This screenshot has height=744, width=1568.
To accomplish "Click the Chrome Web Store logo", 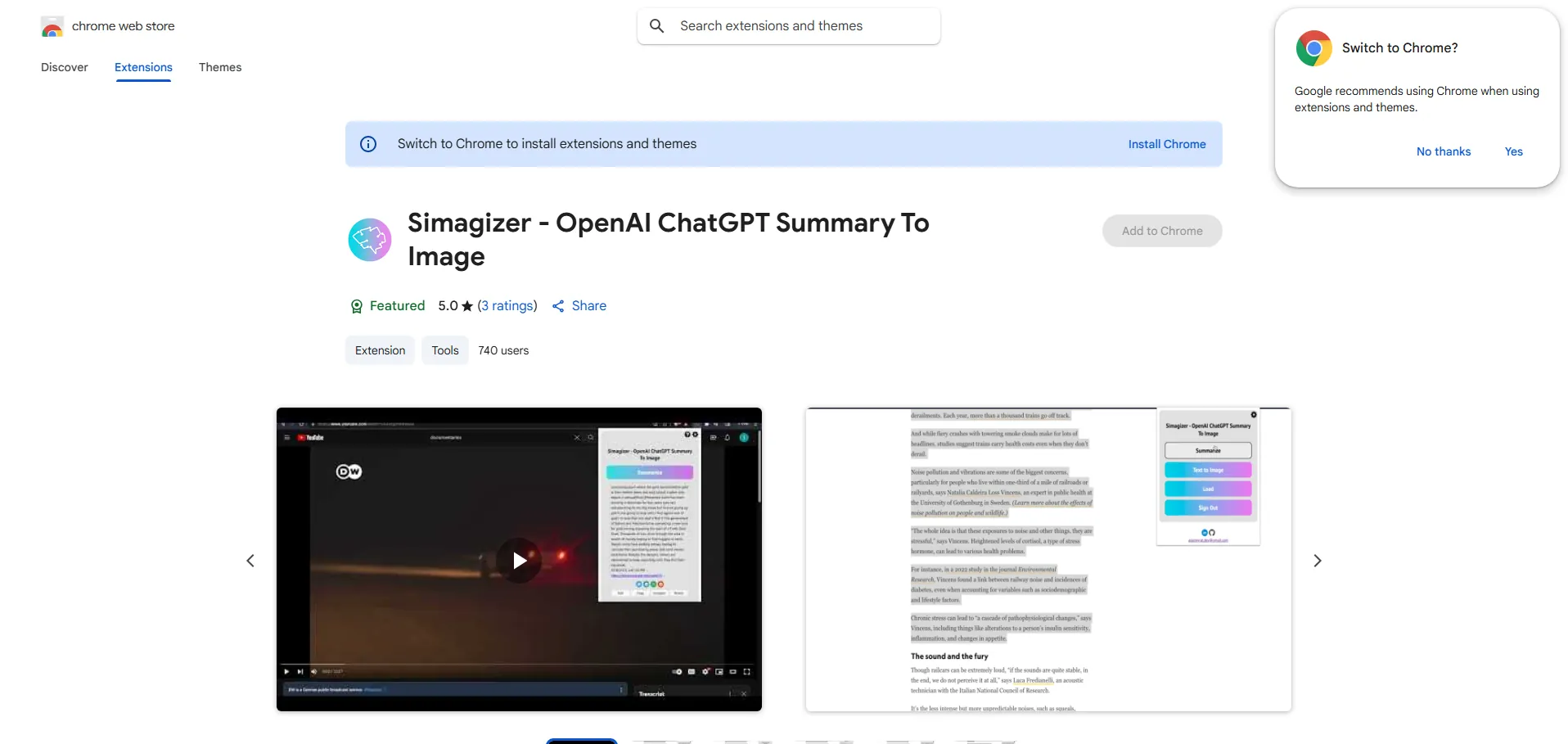I will [x=52, y=27].
